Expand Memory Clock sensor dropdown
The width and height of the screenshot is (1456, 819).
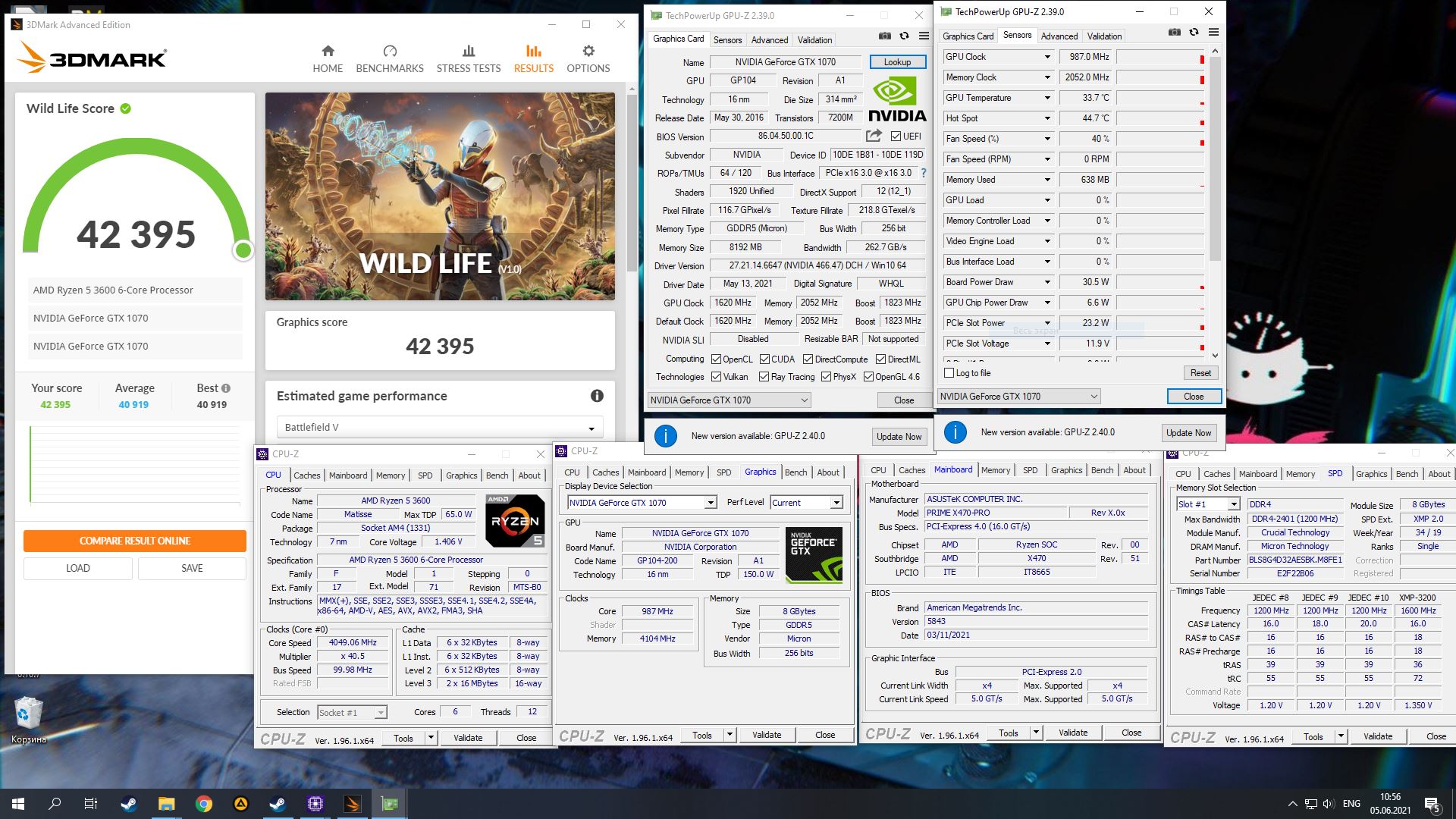click(x=1047, y=77)
